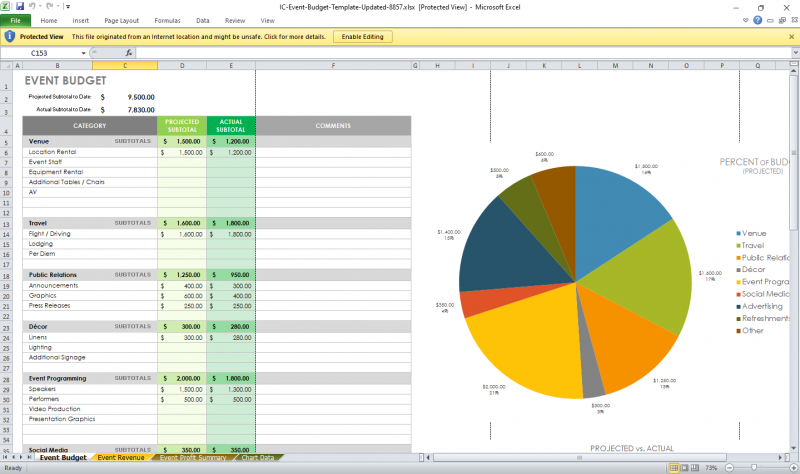Viewport: 800px width, 474px height.
Task: Select the Event Budget sheet tab
Action: [63, 458]
